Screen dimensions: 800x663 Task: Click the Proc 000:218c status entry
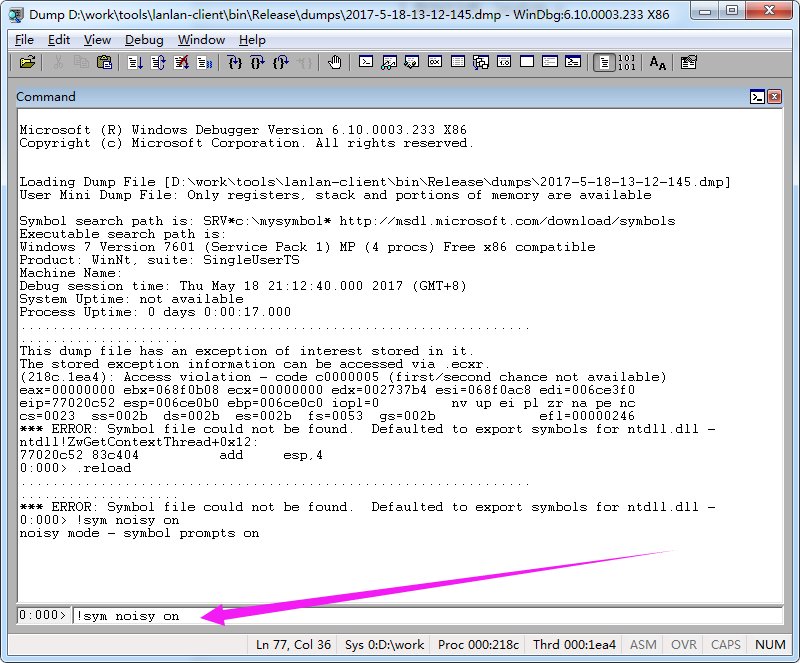coord(478,645)
